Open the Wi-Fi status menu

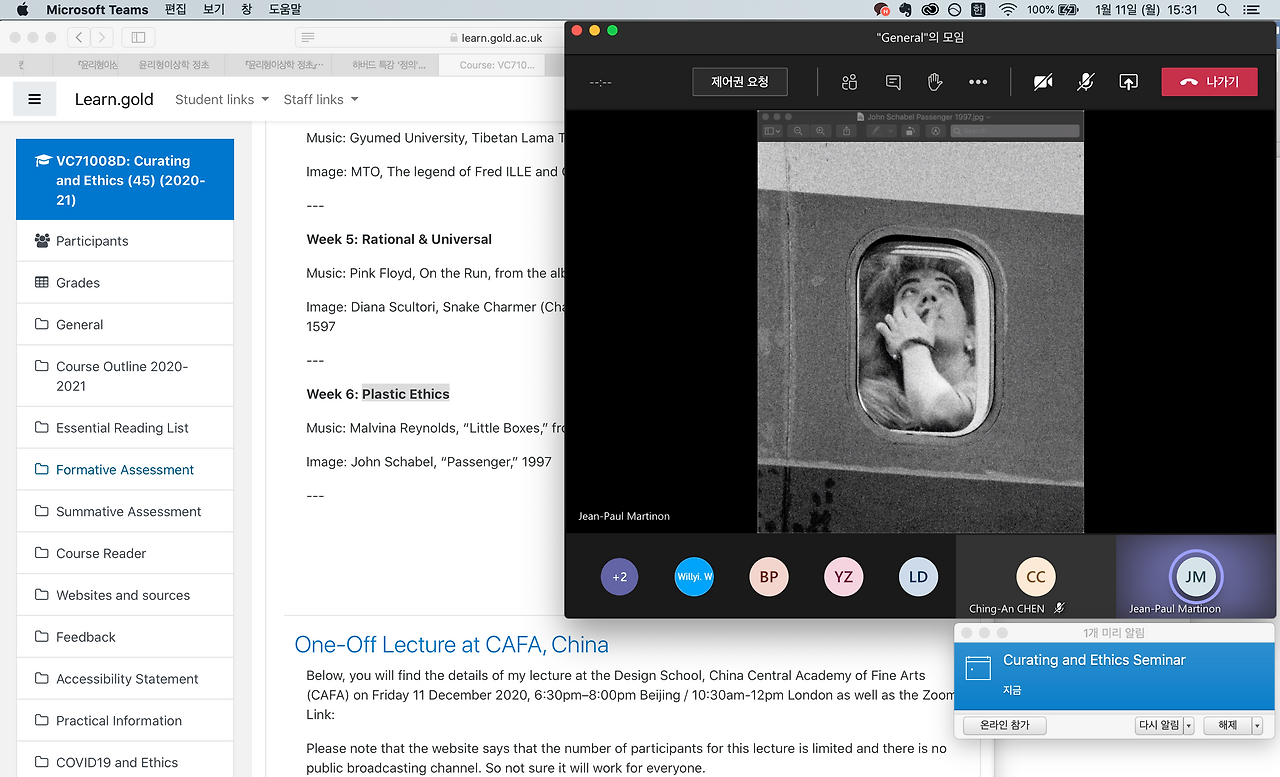click(1007, 10)
